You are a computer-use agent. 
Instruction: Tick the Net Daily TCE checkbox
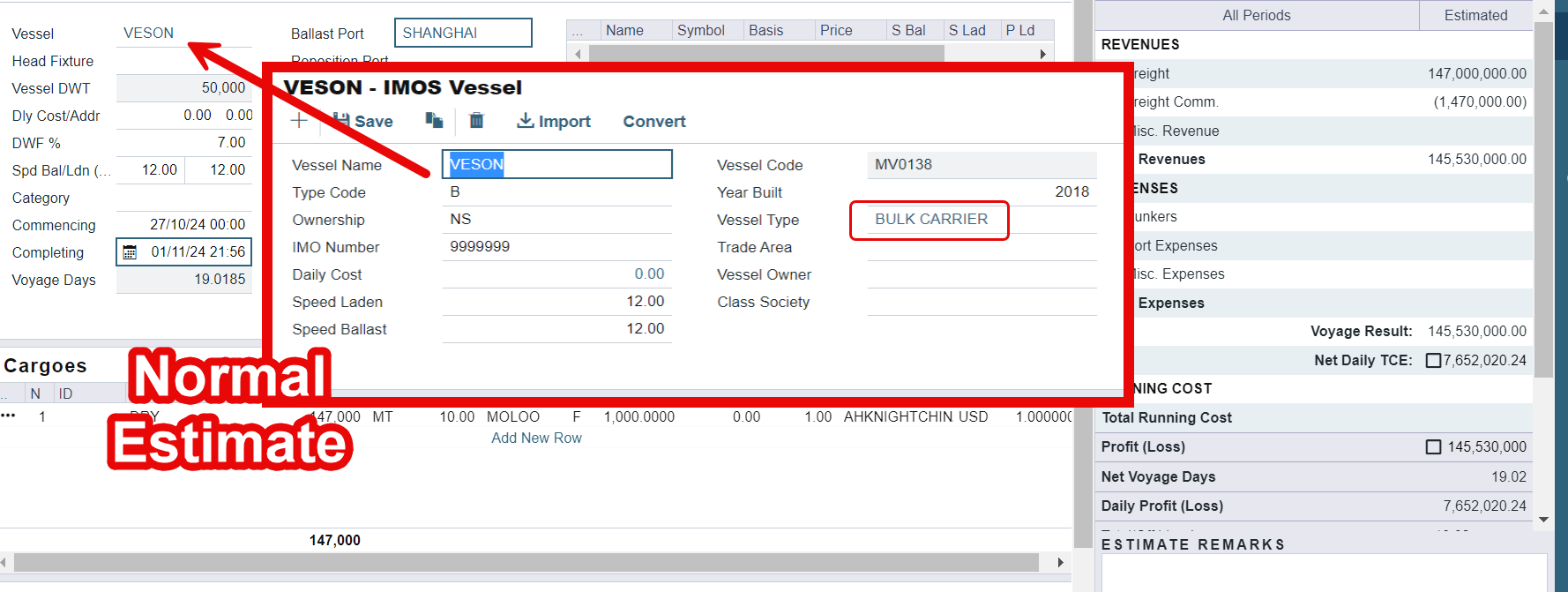[x=1433, y=360]
